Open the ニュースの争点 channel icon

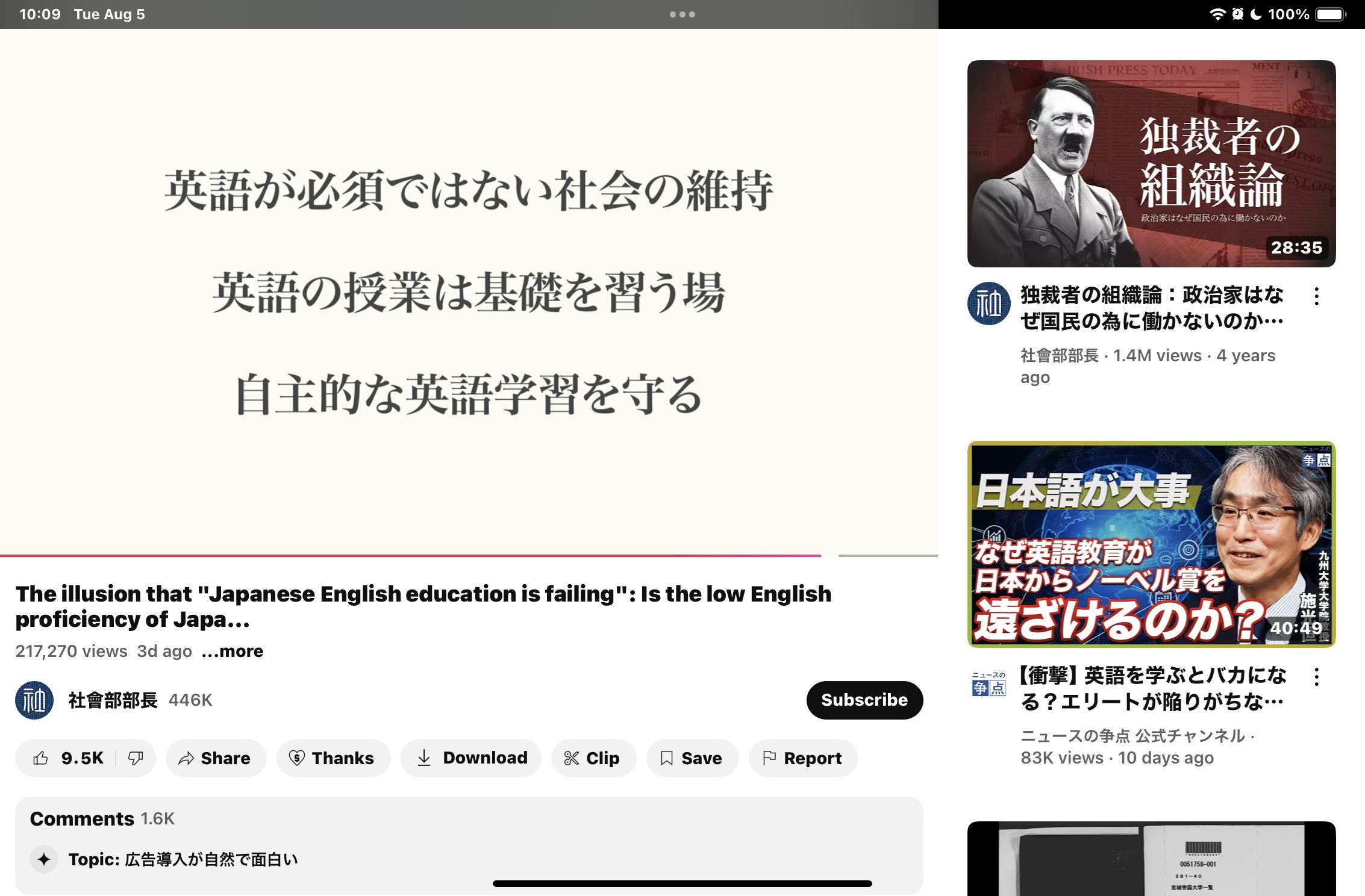click(x=989, y=685)
